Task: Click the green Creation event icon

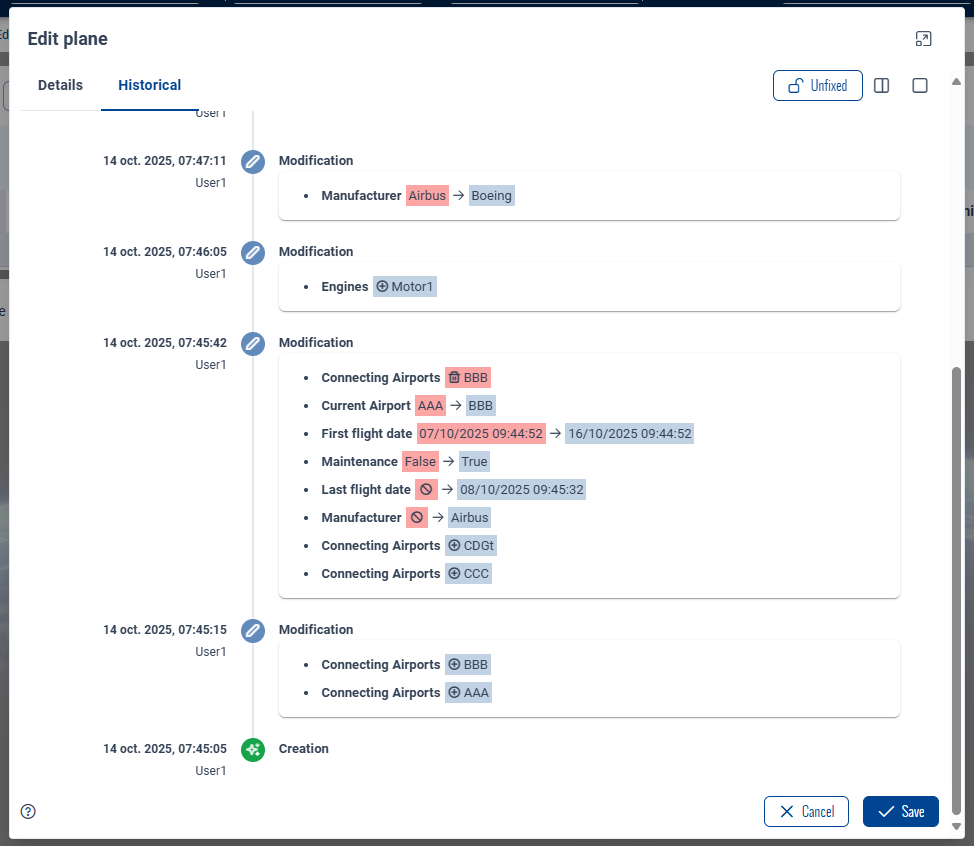Action: click(x=253, y=749)
